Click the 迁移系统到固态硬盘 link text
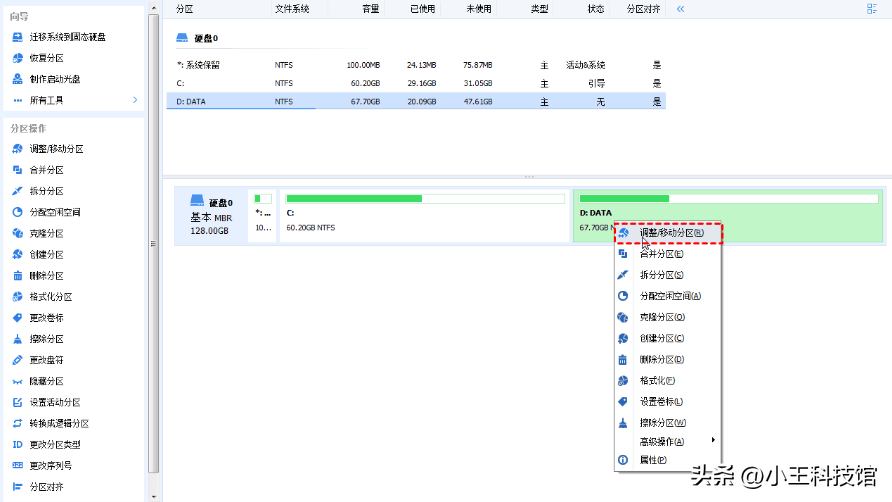This screenshot has height=502, width=892. [x=68, y=37]
